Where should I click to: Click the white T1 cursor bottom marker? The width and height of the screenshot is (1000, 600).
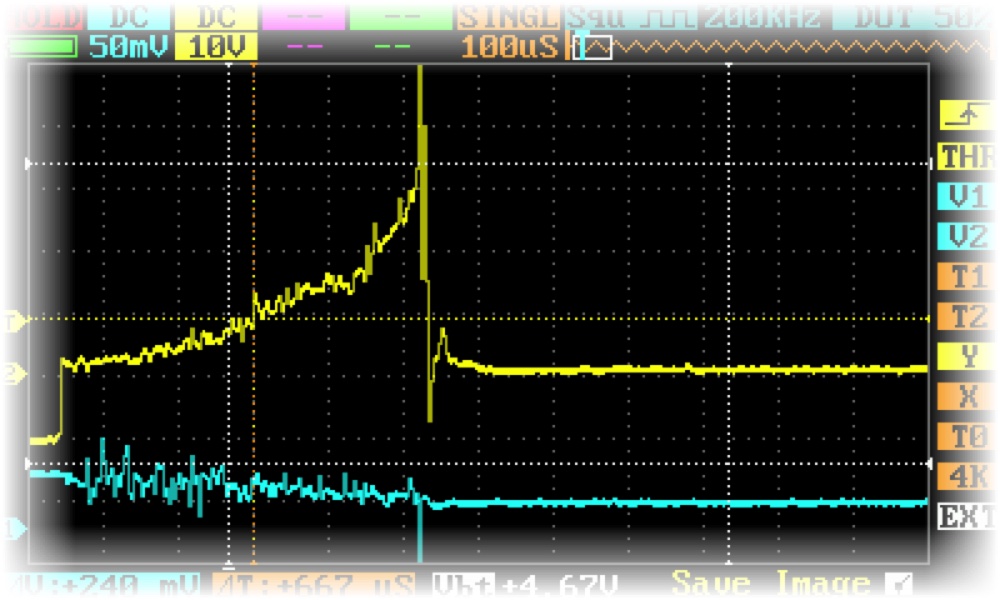point(229,564)
